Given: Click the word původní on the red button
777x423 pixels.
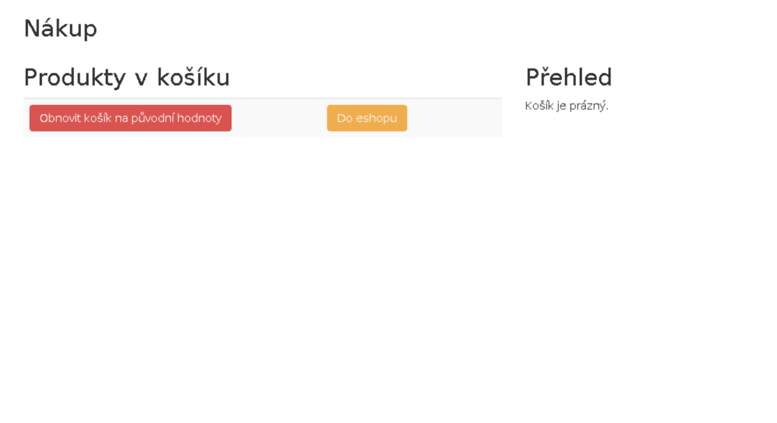Looking at the screenshot, I should pyautogui.click(x=152, y=118).
